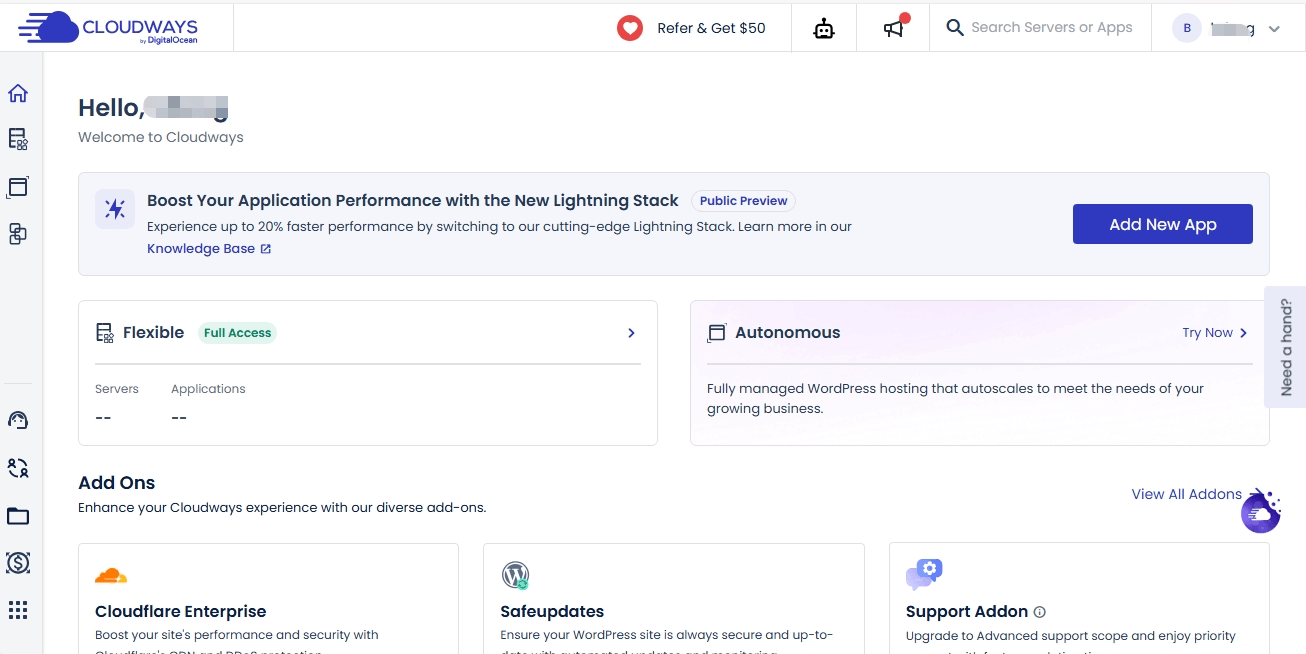This screenshot has height=654, width=1306.
Task: Click the Autonomous card window icon
Action: (x=716, y=333)
